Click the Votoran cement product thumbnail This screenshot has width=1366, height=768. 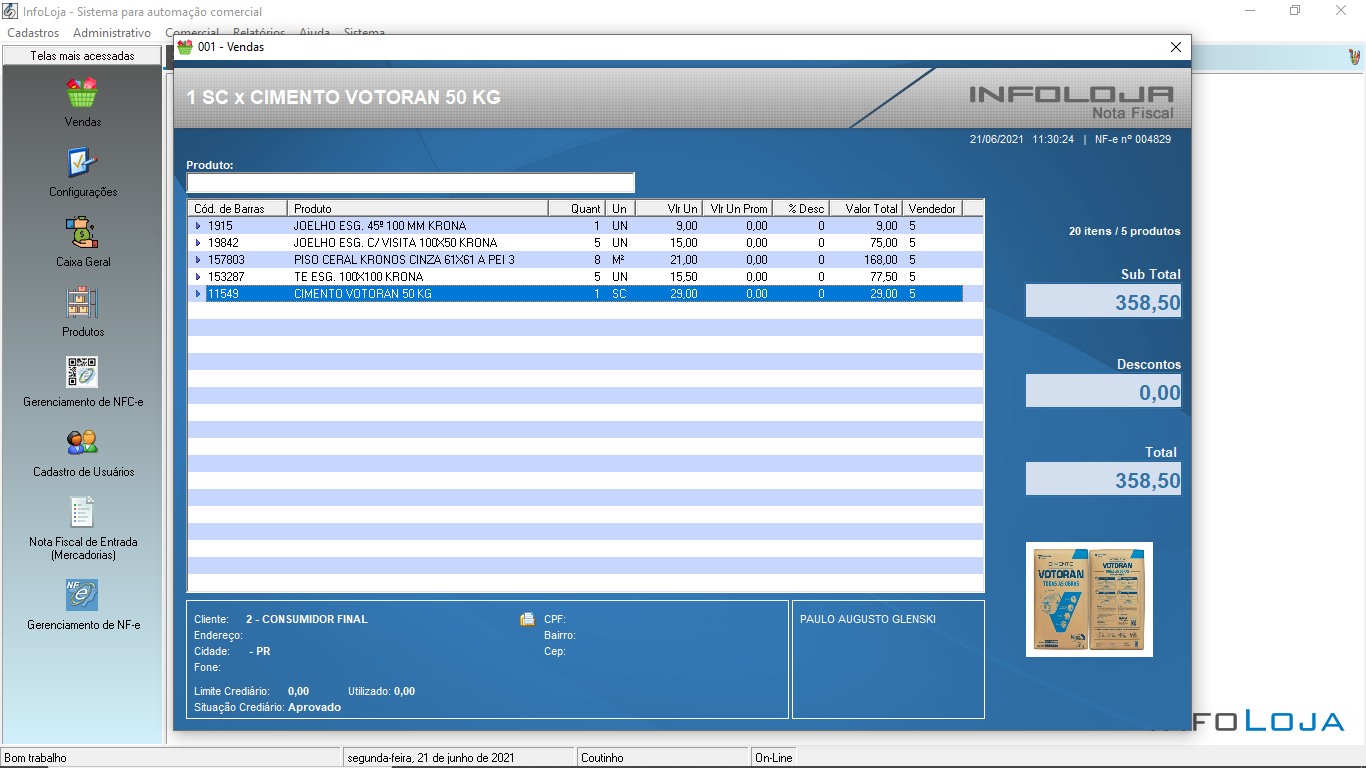pos(1089,599)
